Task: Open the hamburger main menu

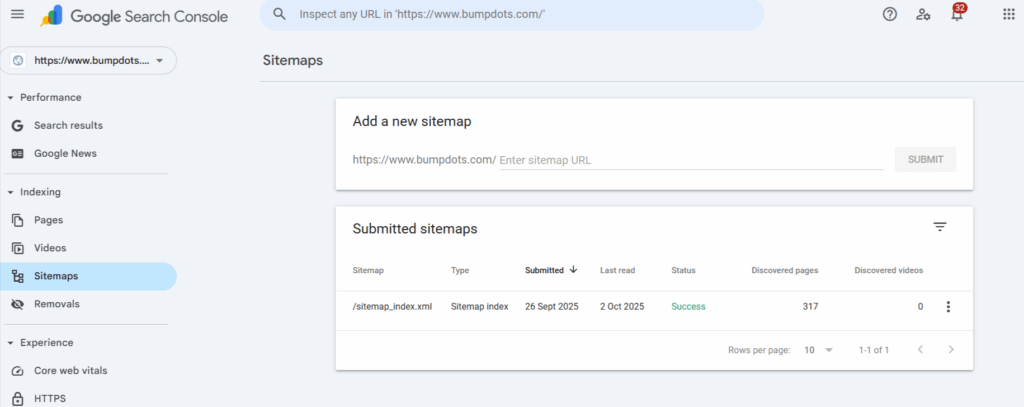Action: pos(17,15)
